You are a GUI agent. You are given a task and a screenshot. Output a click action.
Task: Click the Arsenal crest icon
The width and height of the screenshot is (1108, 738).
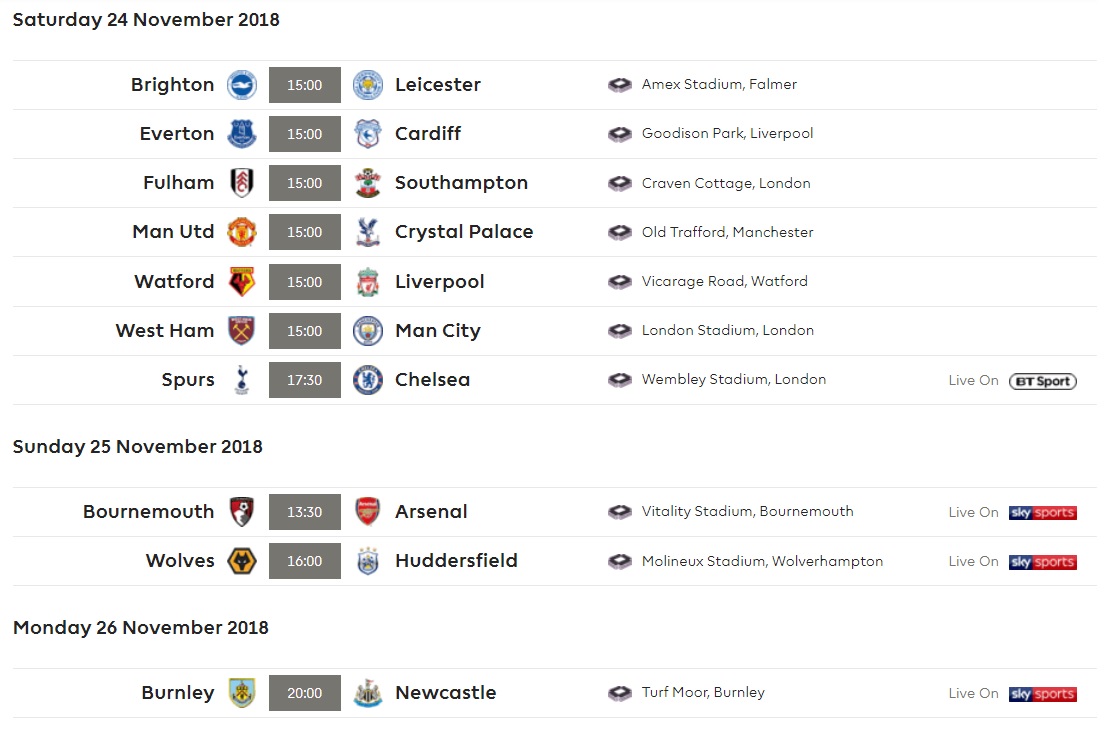coord(368,512)
